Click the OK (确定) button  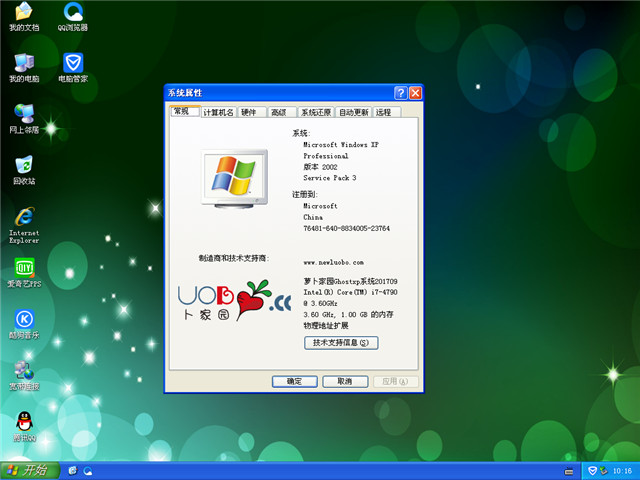(294, 382)
